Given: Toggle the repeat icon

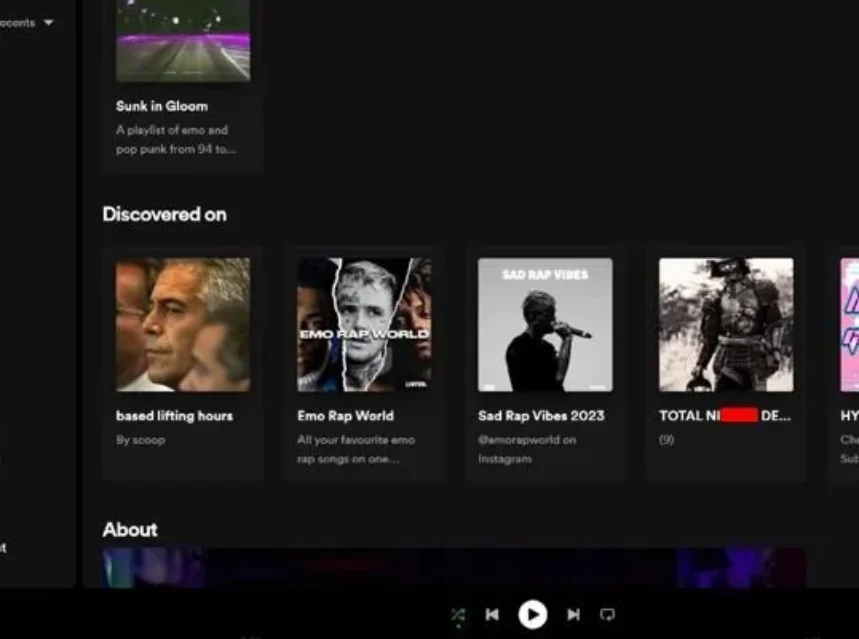Looking at the screenshot, I should [x=608, y=615].
